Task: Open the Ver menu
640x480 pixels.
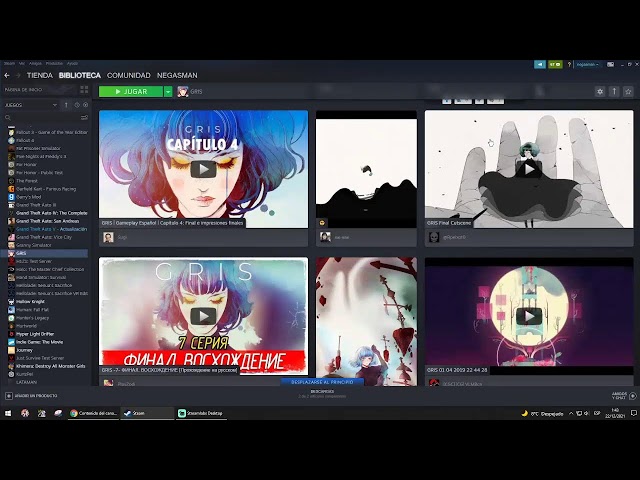Action: pos(22,63)
